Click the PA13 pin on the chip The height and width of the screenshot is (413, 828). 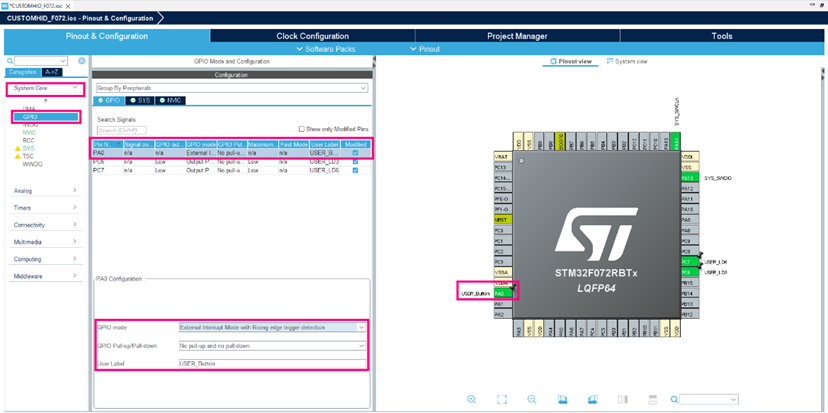(689, 178)
